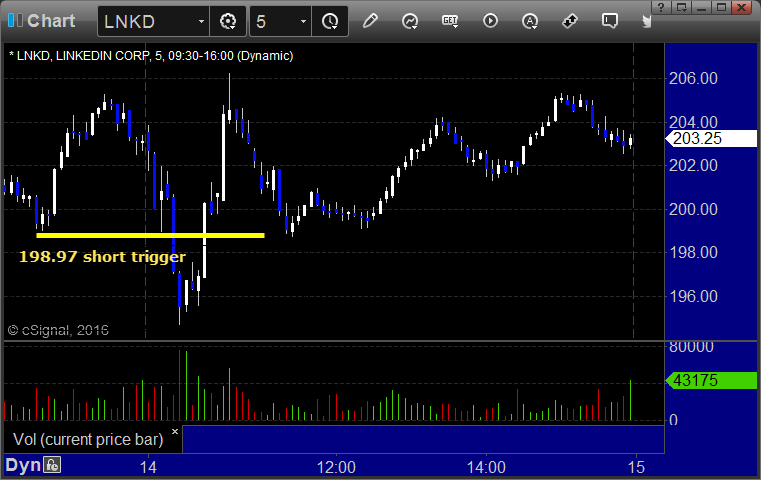Click the blue link bars icon beside Chart

pos(15,20)
